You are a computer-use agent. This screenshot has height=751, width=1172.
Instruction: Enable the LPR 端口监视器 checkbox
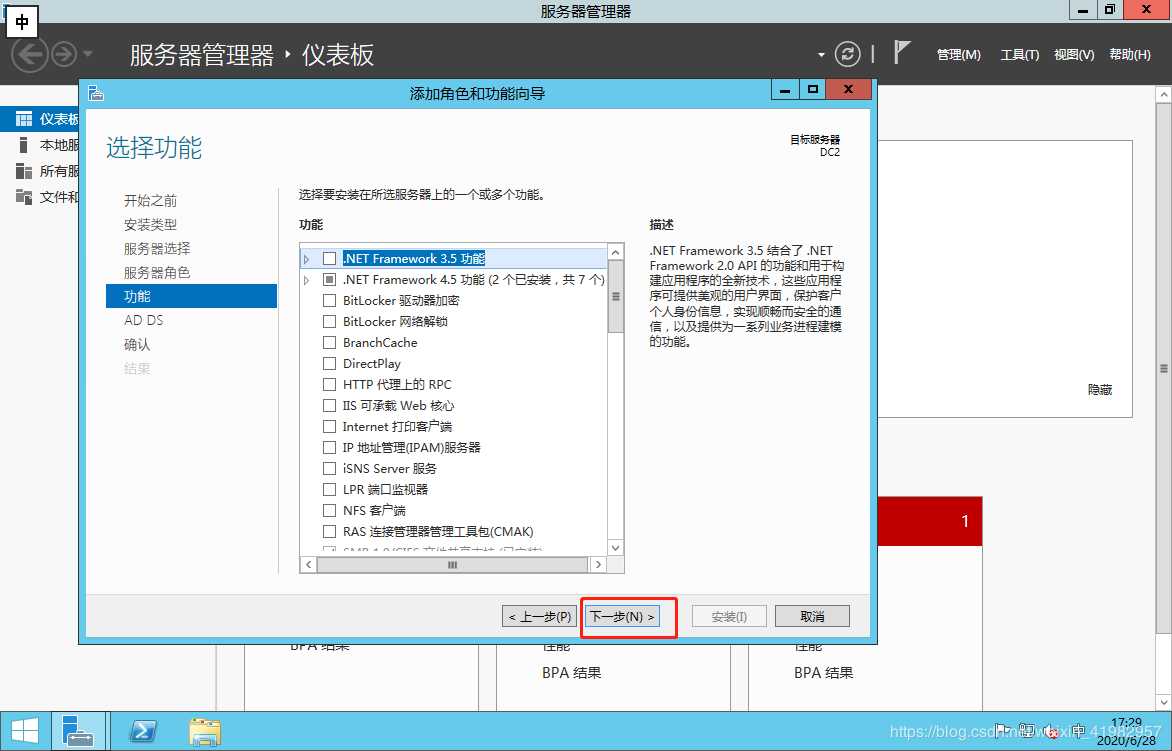[x=330, y=489]
